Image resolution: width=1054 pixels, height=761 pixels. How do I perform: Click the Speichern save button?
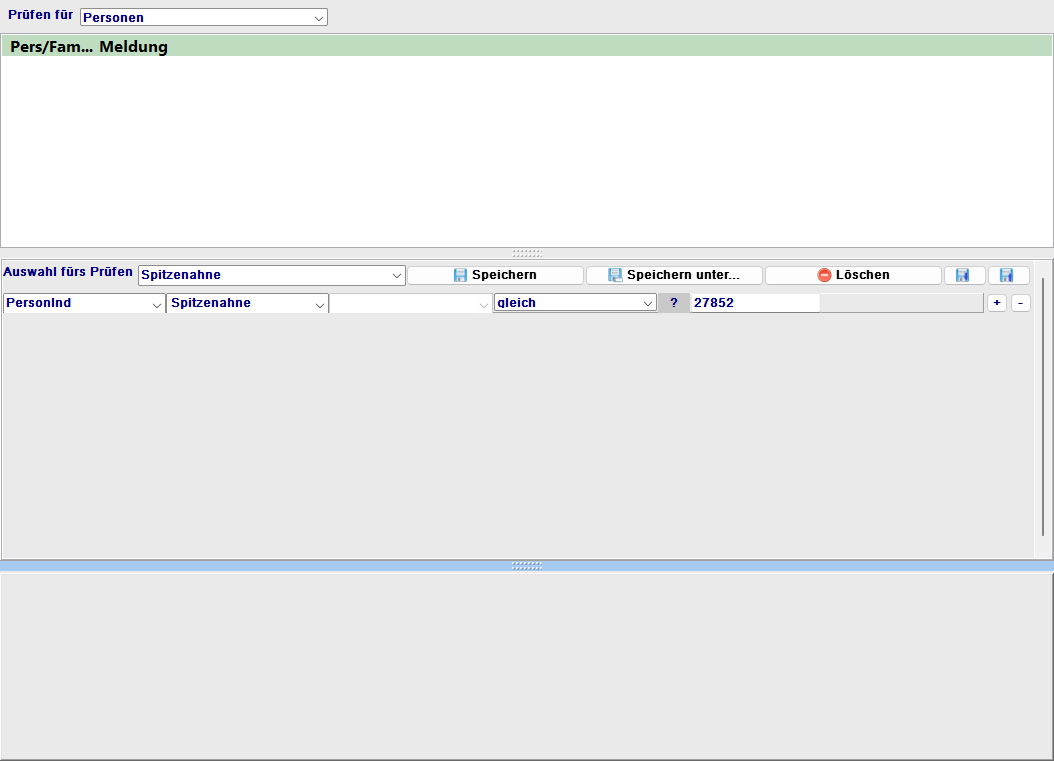coord(495,275)
